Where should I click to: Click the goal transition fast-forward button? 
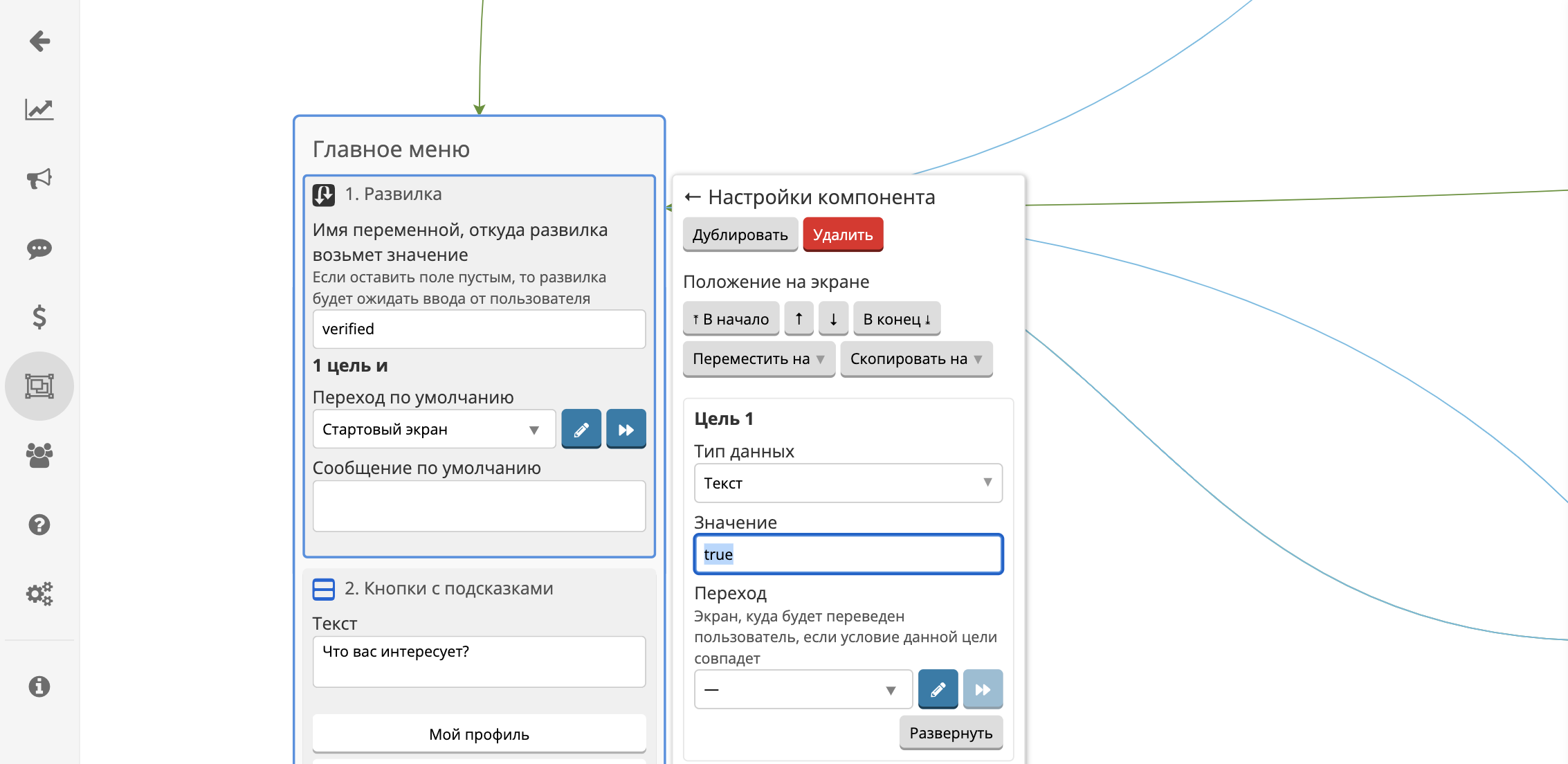click(x=983, y=689)
